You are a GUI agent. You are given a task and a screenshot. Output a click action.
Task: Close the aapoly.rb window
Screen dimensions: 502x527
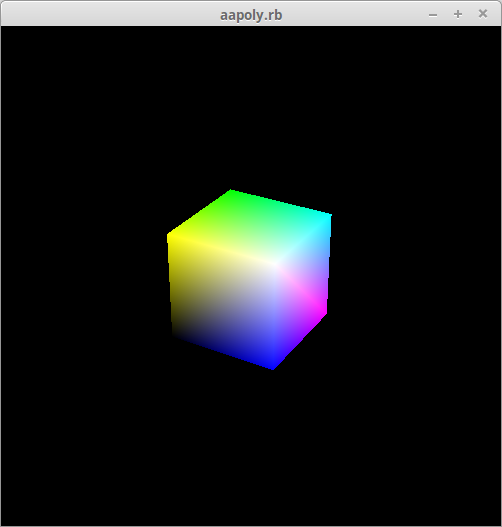click(x=483, y=14)
